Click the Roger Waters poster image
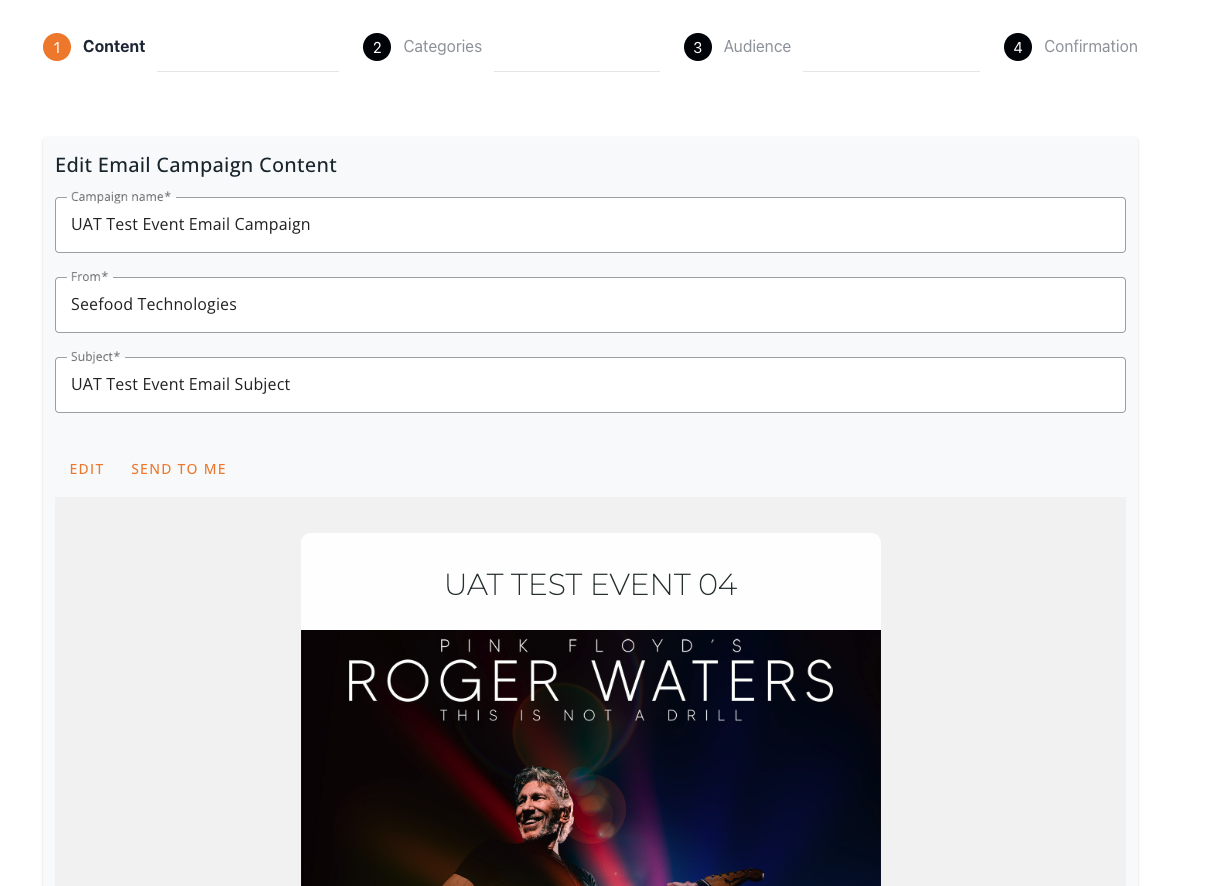This screenshot has height=886, width=1210. [591, 758]
